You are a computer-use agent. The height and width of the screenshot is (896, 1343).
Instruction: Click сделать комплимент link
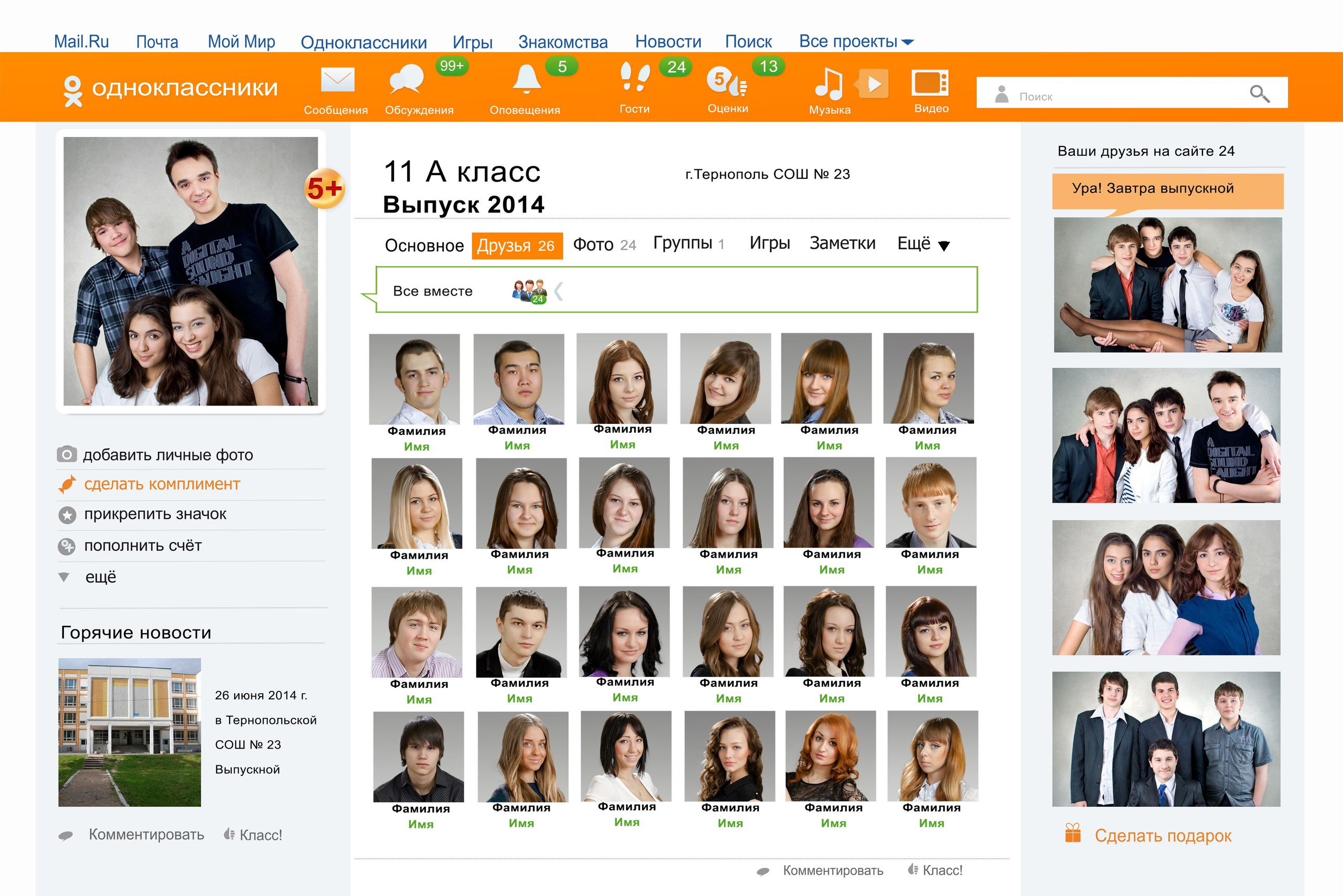(162, 485)
